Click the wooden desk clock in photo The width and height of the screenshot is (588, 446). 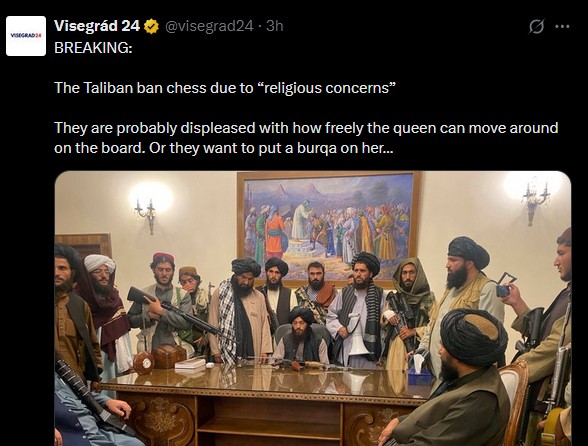point(144,363)
